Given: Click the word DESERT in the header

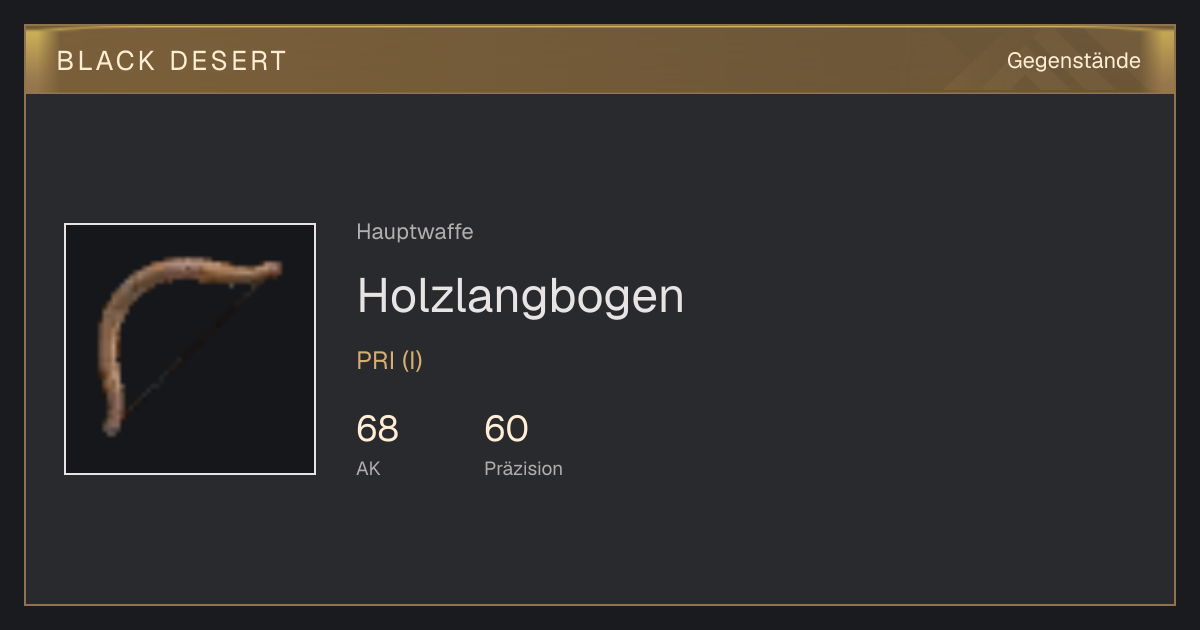Looking at the screenshot, I should click(229, 61).
